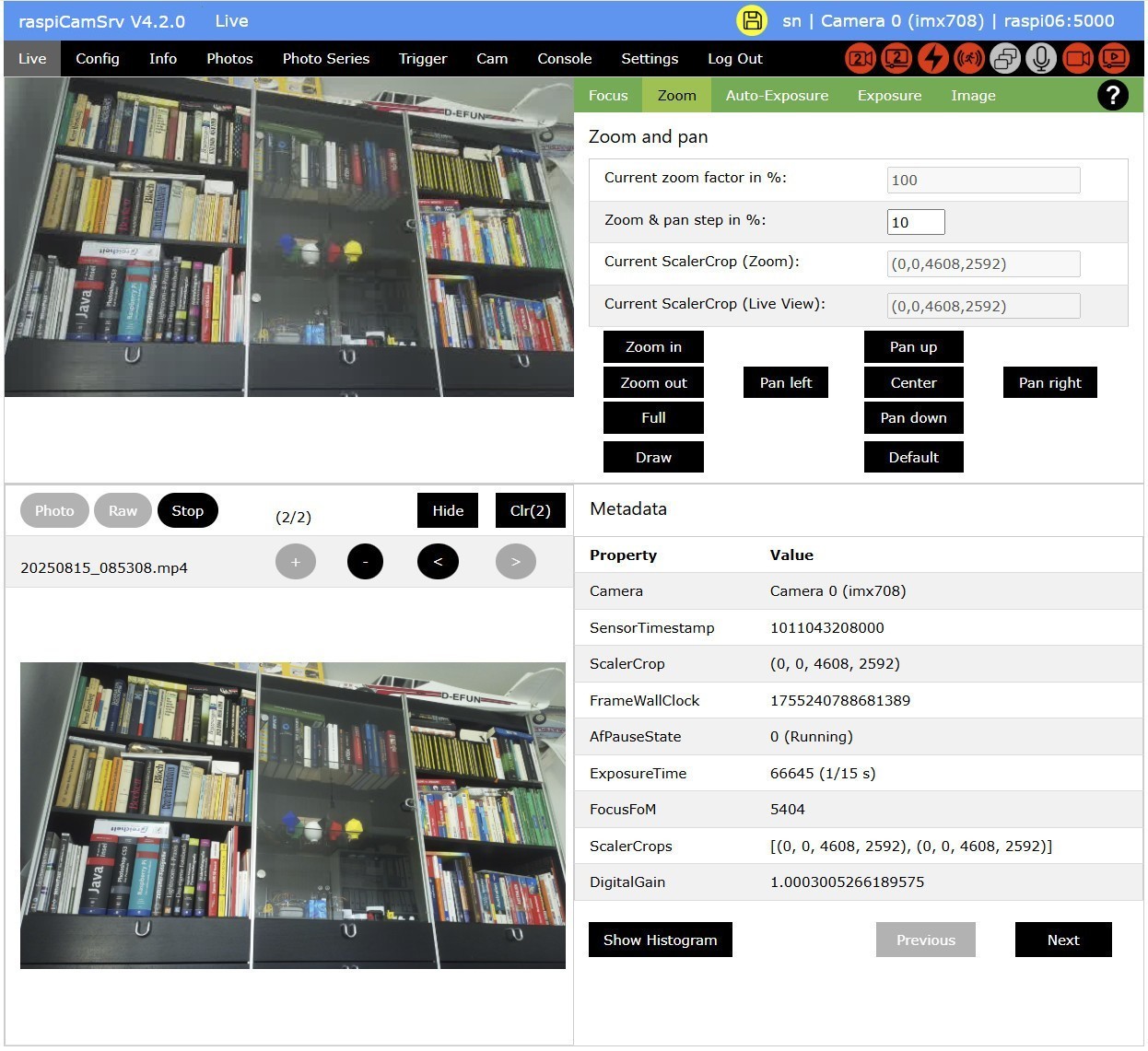Click the live video playback icon
This screenshot has width=1148, height=1051.
1114,58
